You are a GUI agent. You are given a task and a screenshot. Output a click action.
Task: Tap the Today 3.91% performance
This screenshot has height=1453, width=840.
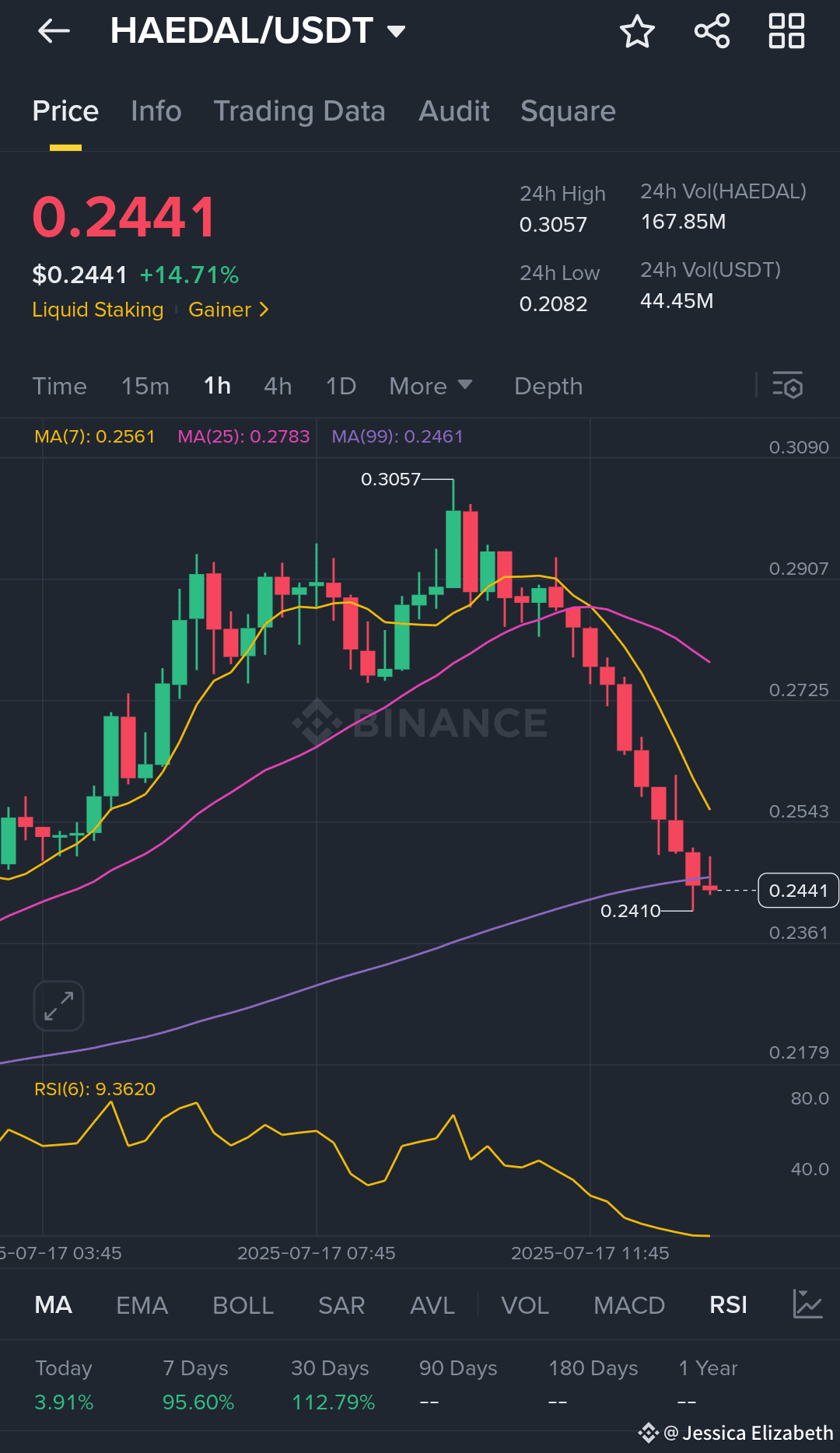point(64,1385)
